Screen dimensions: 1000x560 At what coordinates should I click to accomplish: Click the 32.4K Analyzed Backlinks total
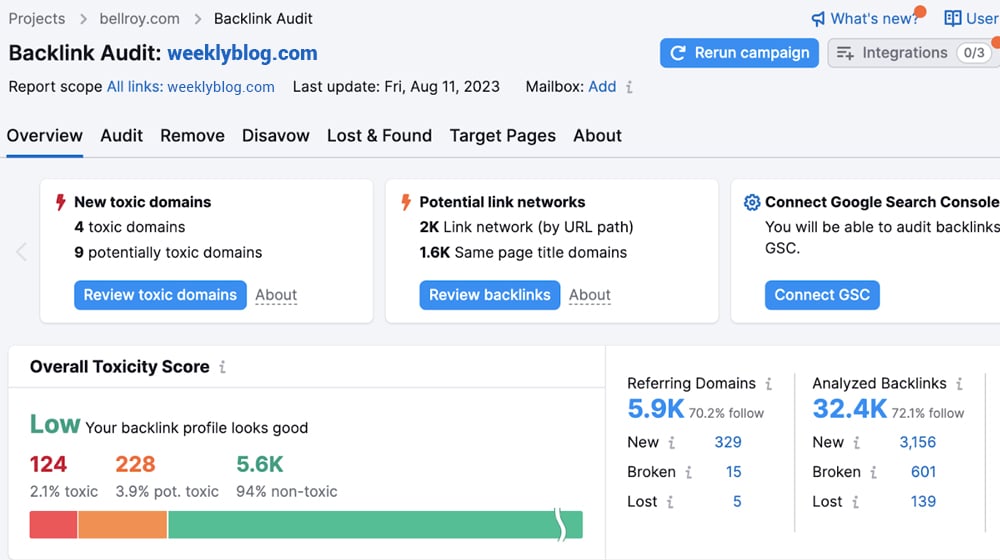(x=849, y=409)
